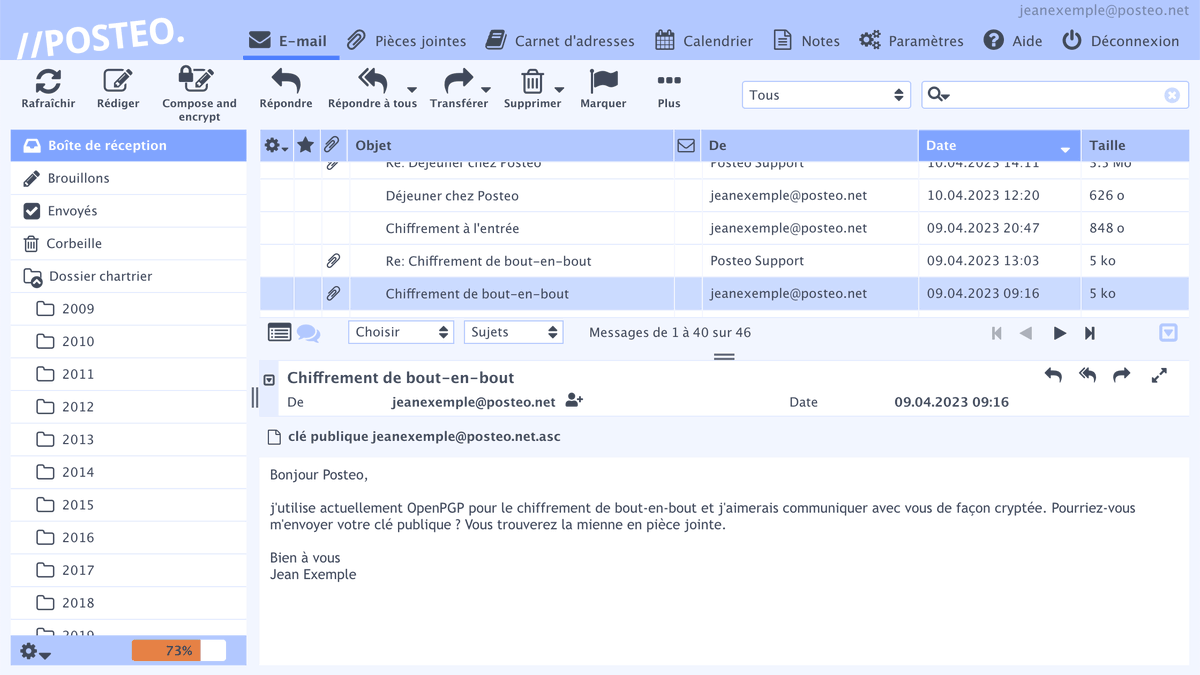The image size is (1200, 675).
Task: Sort messages by flagged star column
Action: click(x=306, y=145)
